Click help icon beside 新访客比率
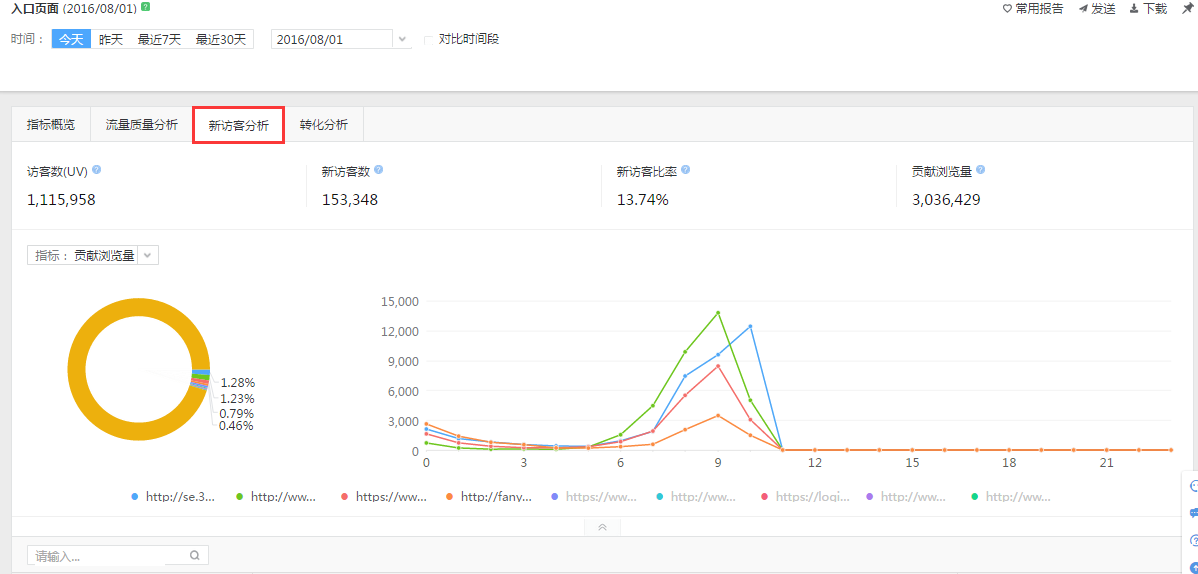The image size is (1198, 574). tap(685, 170)
